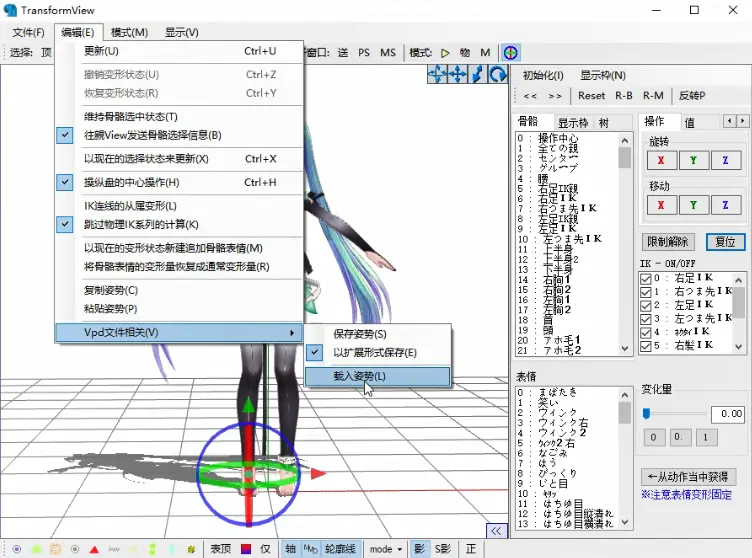752x558 pixels.
Task: Click the bone list scroll-down arrow
Action: tap(624, 349)
